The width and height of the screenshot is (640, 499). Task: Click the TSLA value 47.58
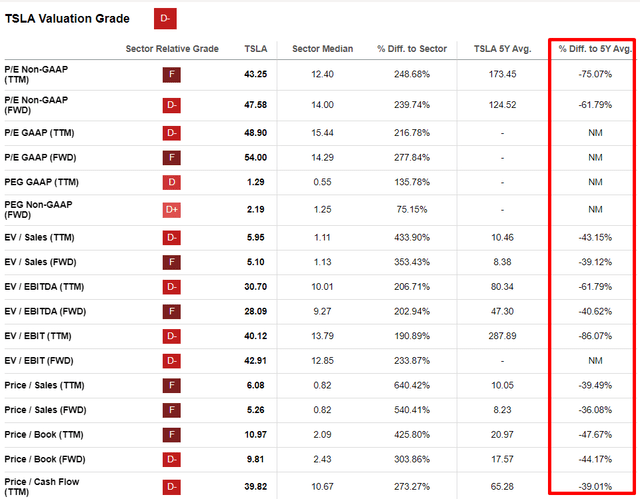click(x=256, y=105)
